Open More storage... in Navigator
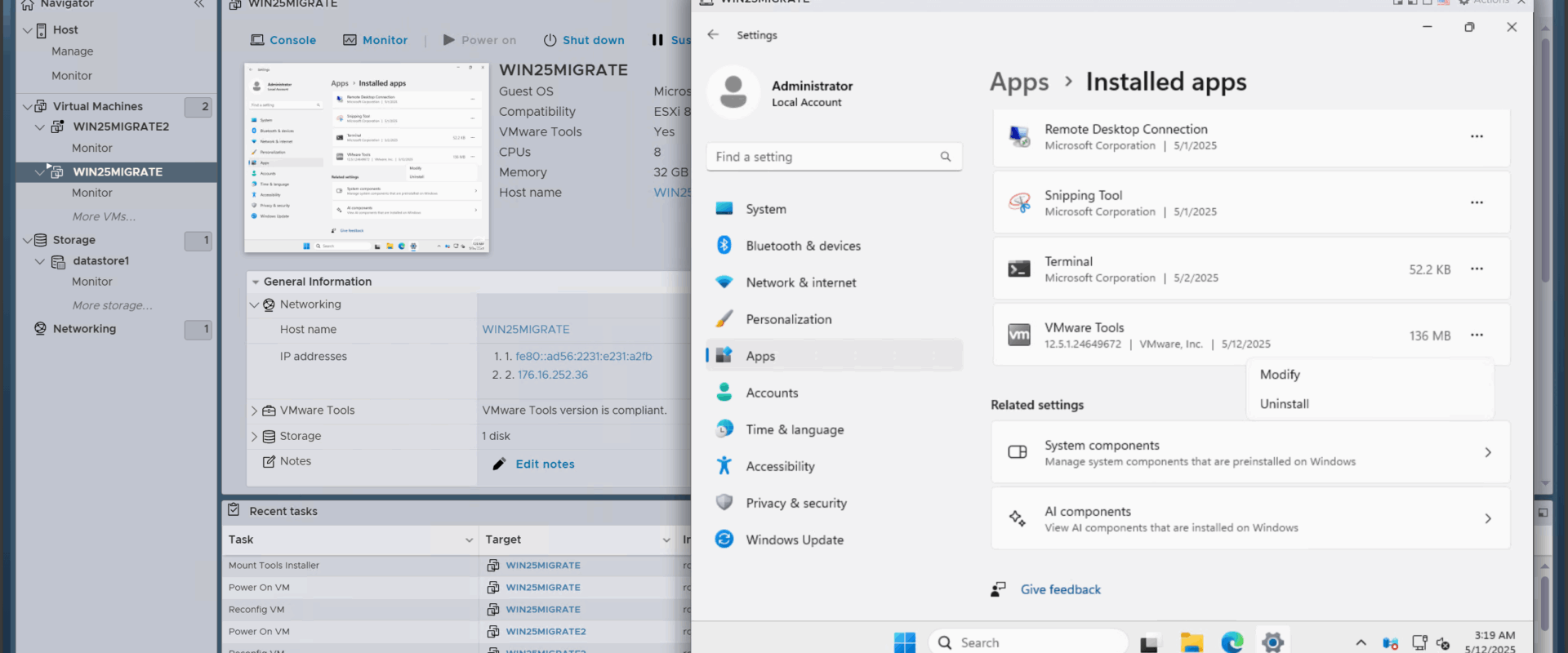Image resolution: width=1568 pixels, height=653 pixels. pos(112,305)
